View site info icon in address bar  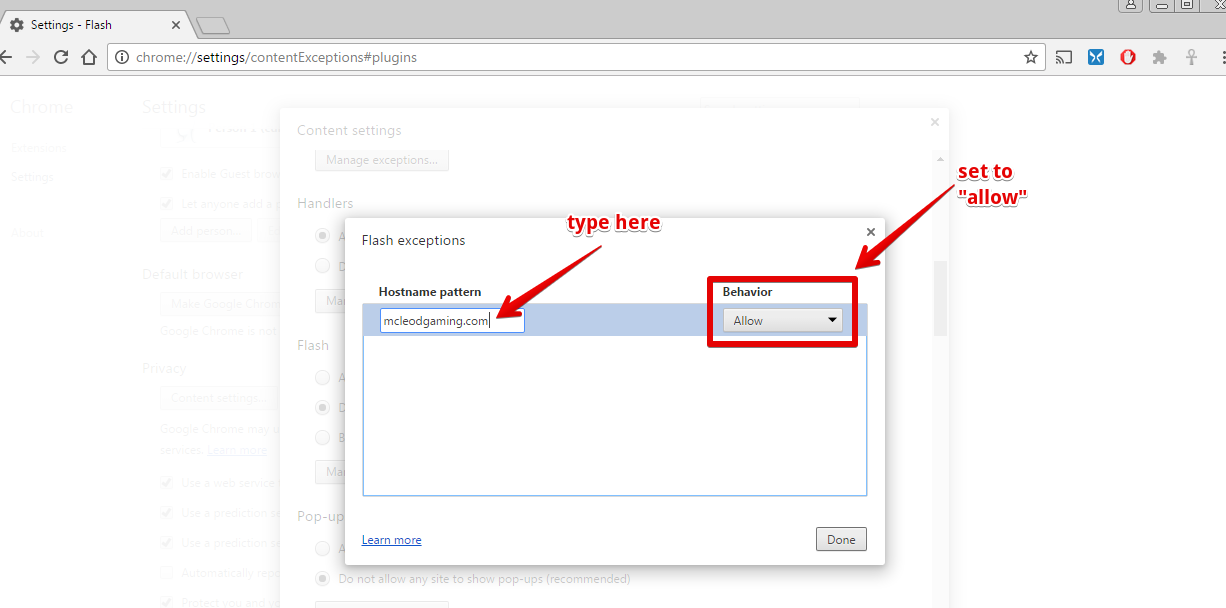122,57
